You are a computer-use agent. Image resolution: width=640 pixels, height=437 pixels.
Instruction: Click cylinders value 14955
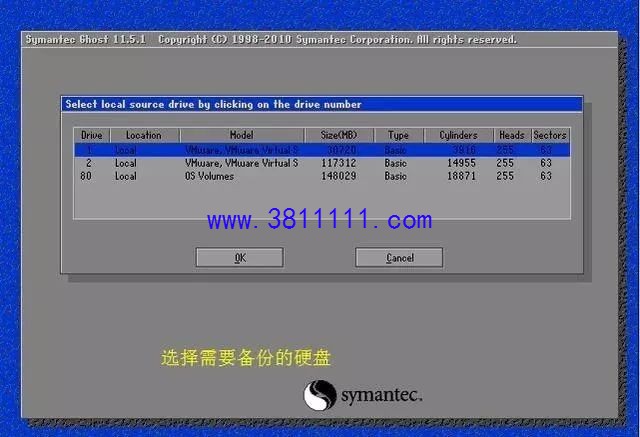tap(461, 163)
